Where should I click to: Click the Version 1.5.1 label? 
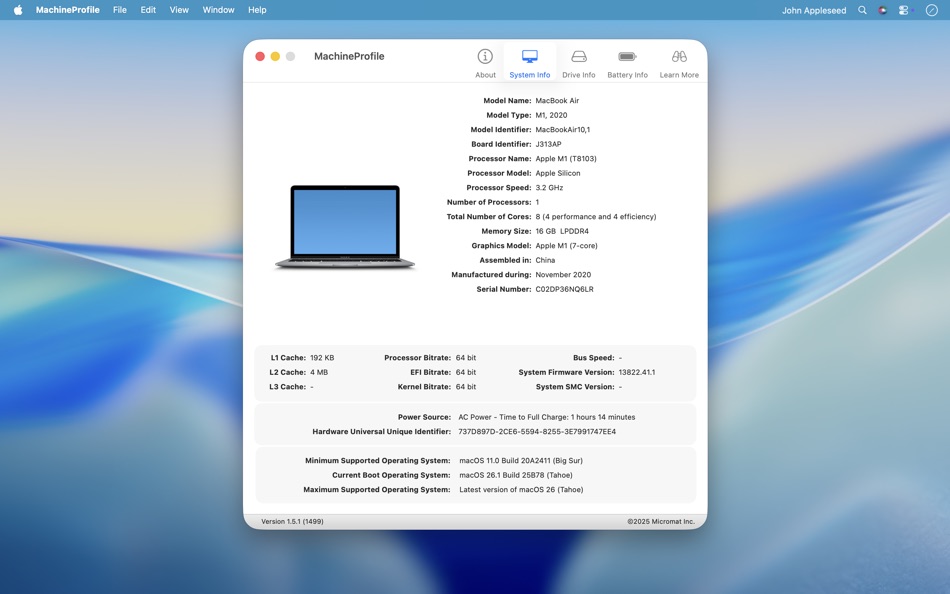(x=294, y=520)
